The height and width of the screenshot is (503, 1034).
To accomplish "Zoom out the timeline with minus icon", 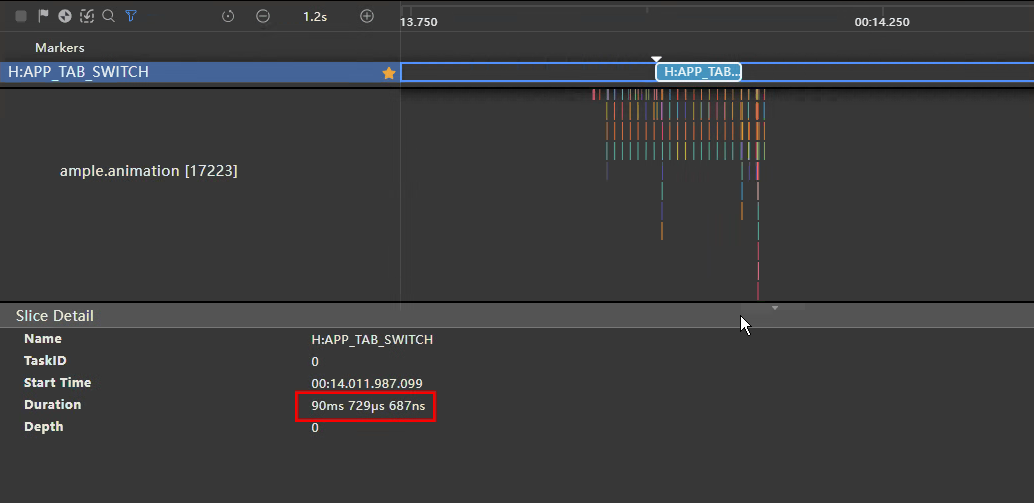I will [x=262, y=16].
